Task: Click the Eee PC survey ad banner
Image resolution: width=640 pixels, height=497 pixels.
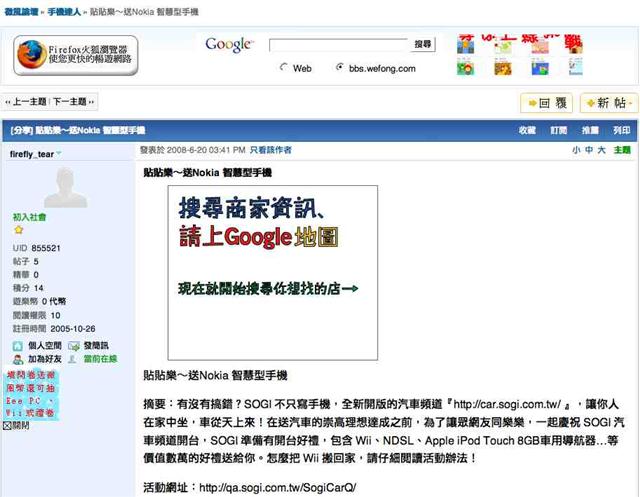Action: (x=31, y=395)
